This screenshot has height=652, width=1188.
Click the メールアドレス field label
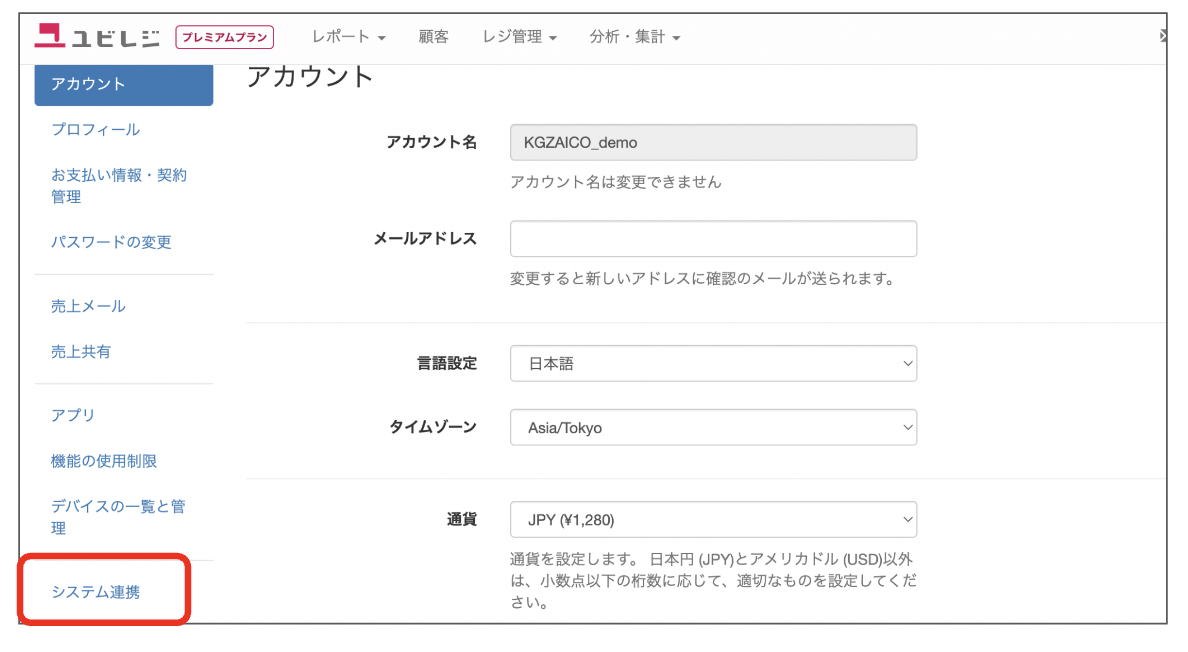425,239
